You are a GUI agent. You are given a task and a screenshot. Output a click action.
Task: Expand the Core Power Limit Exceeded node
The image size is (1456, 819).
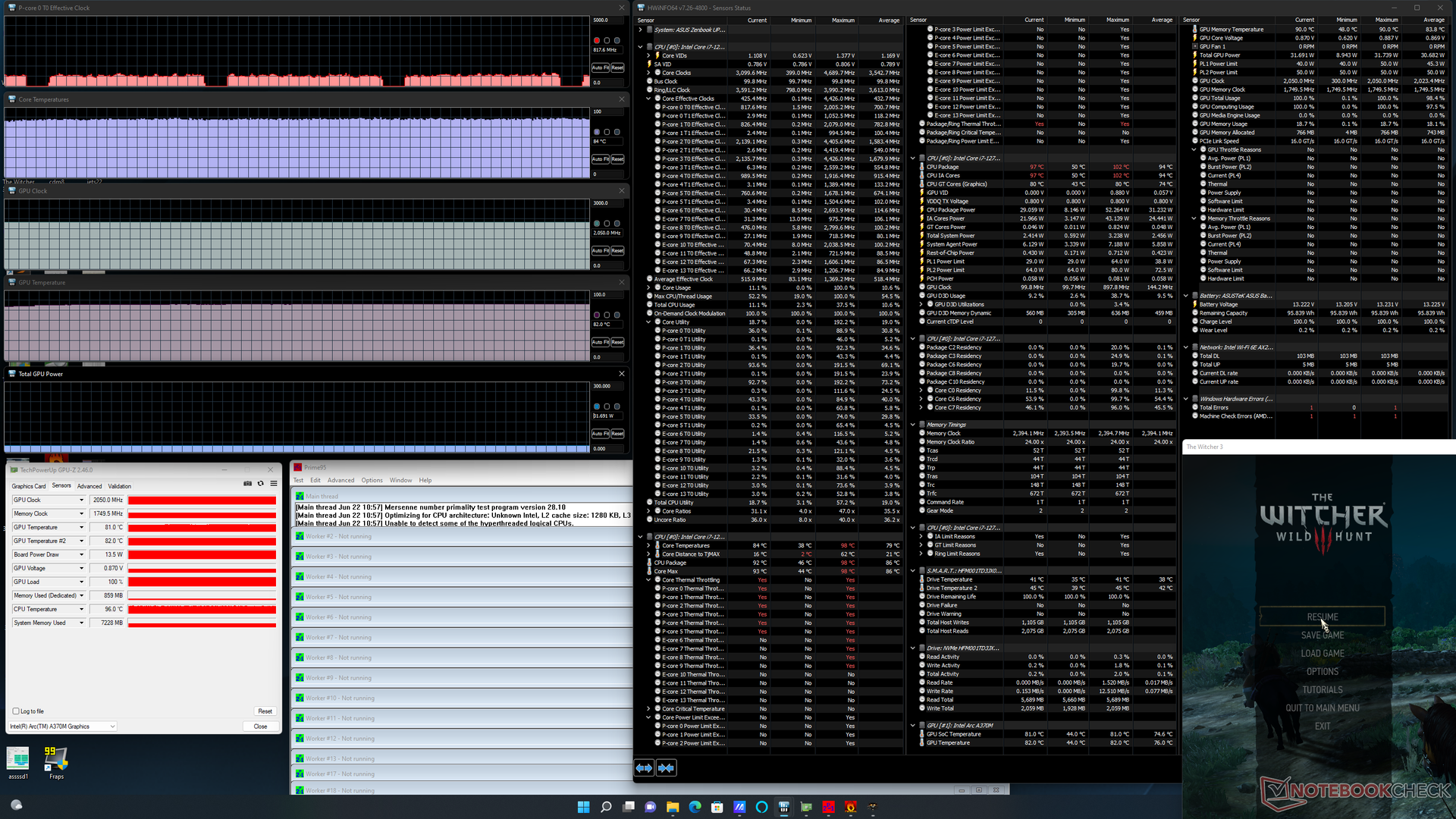(x=648, y=717)
